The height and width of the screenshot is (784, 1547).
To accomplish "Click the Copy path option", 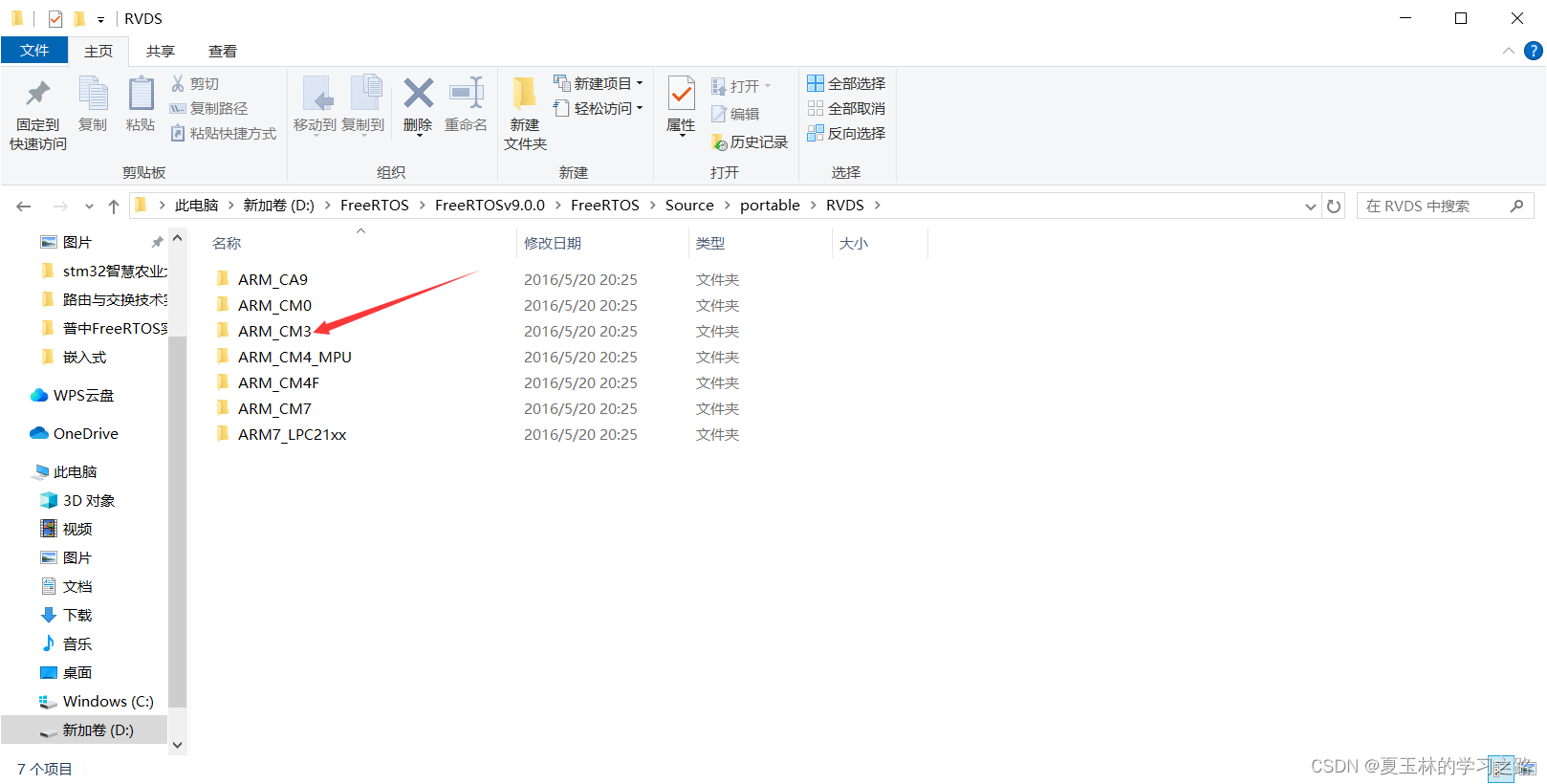I will 208,109.
